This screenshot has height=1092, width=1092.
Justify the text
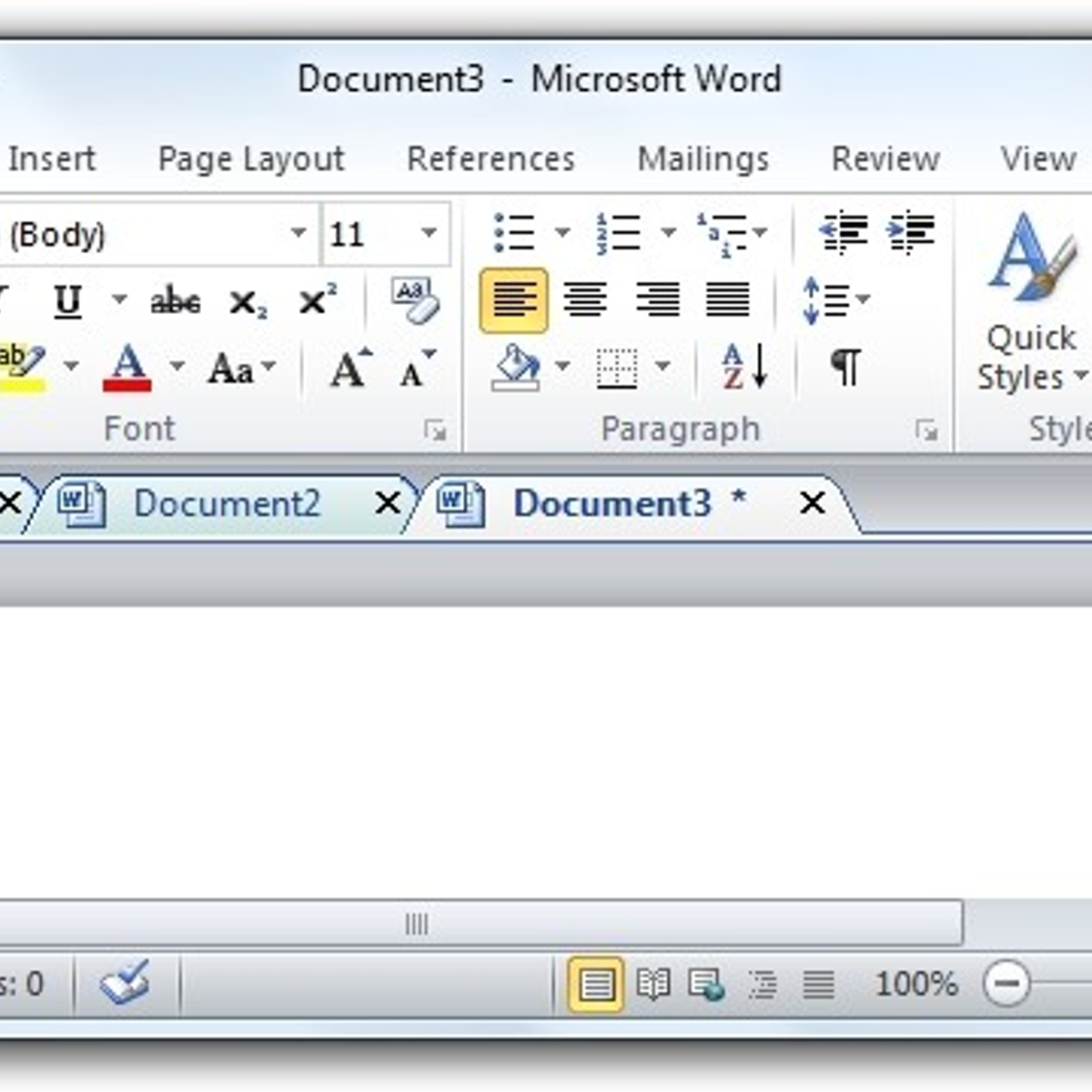(728, 300)
